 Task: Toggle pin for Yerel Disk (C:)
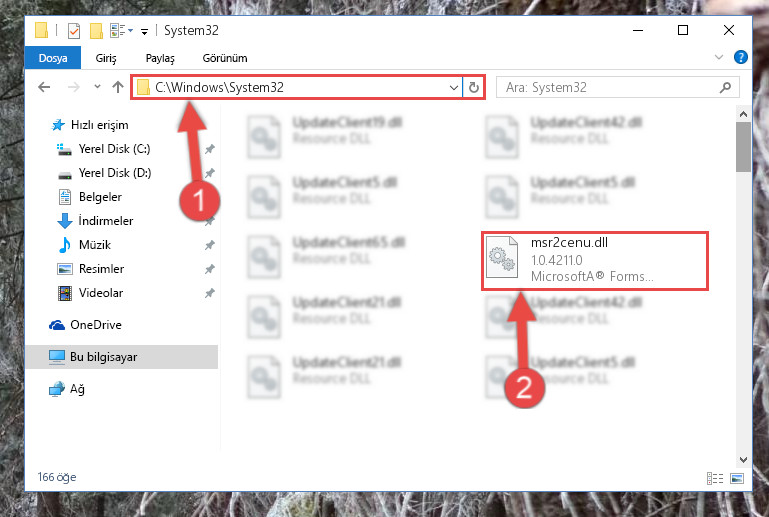coord(210,149)
